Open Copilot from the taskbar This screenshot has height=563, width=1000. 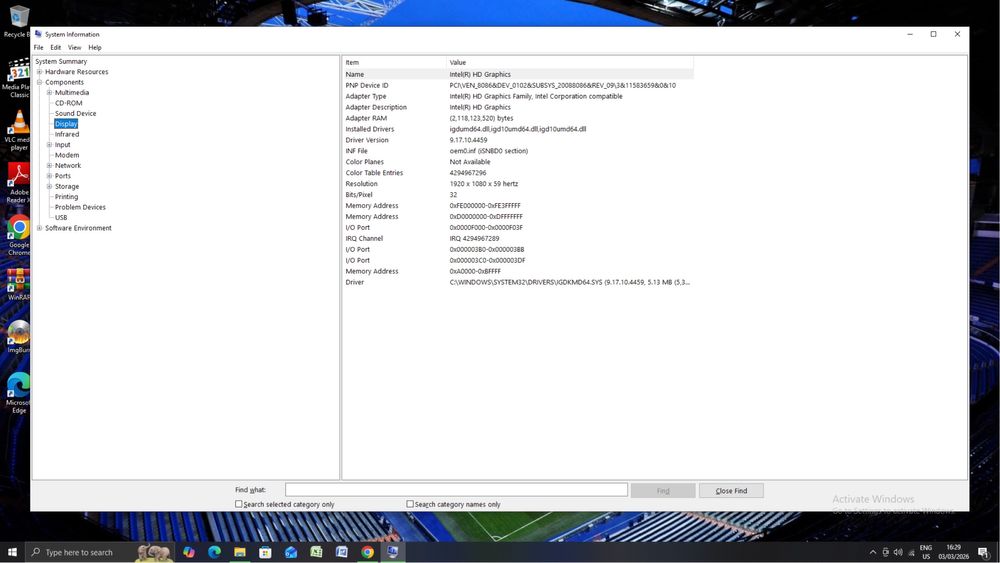[x=189, y=552]
